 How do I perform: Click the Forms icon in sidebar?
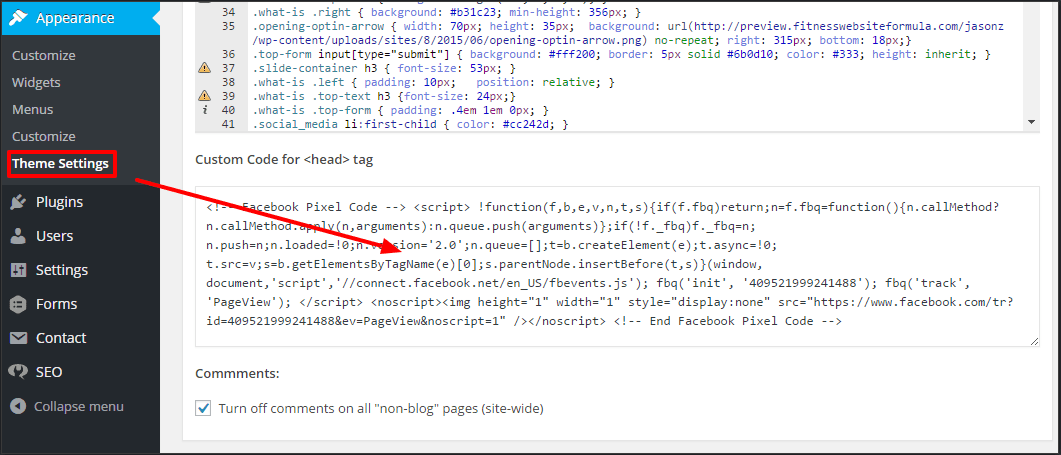(x=19, y=303)
